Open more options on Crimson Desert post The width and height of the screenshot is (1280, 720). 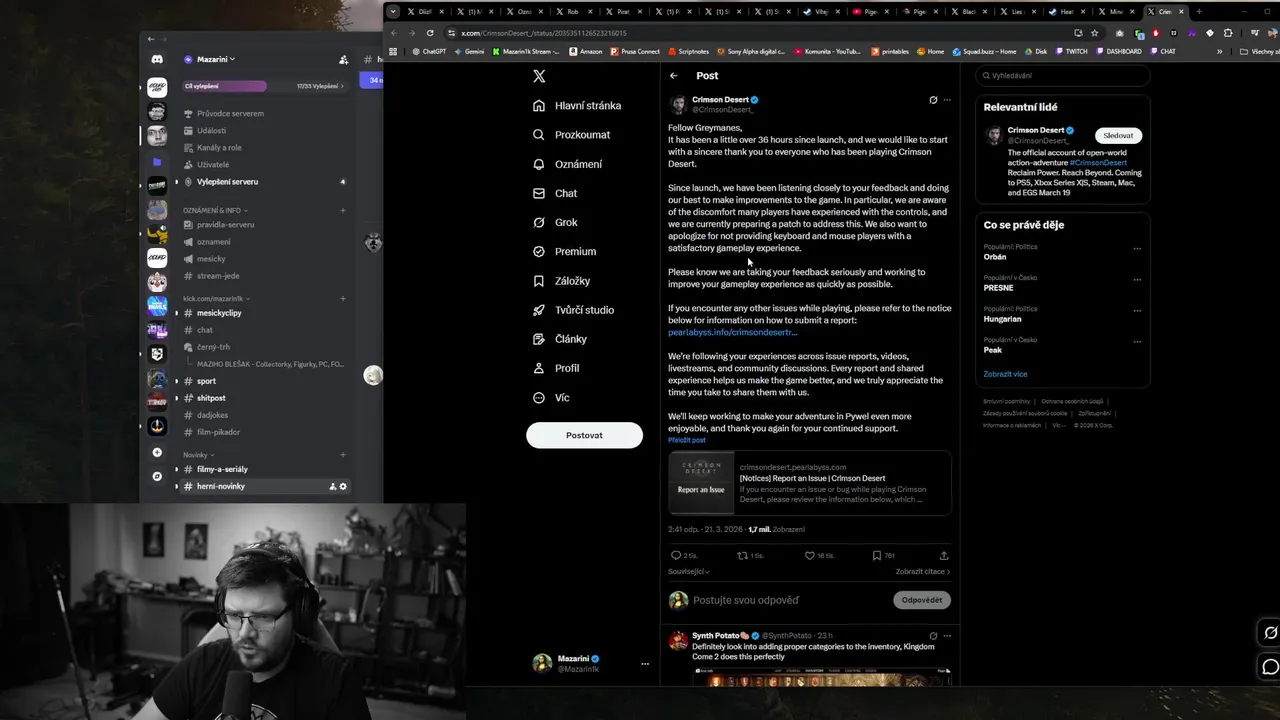tap(947, 100)
